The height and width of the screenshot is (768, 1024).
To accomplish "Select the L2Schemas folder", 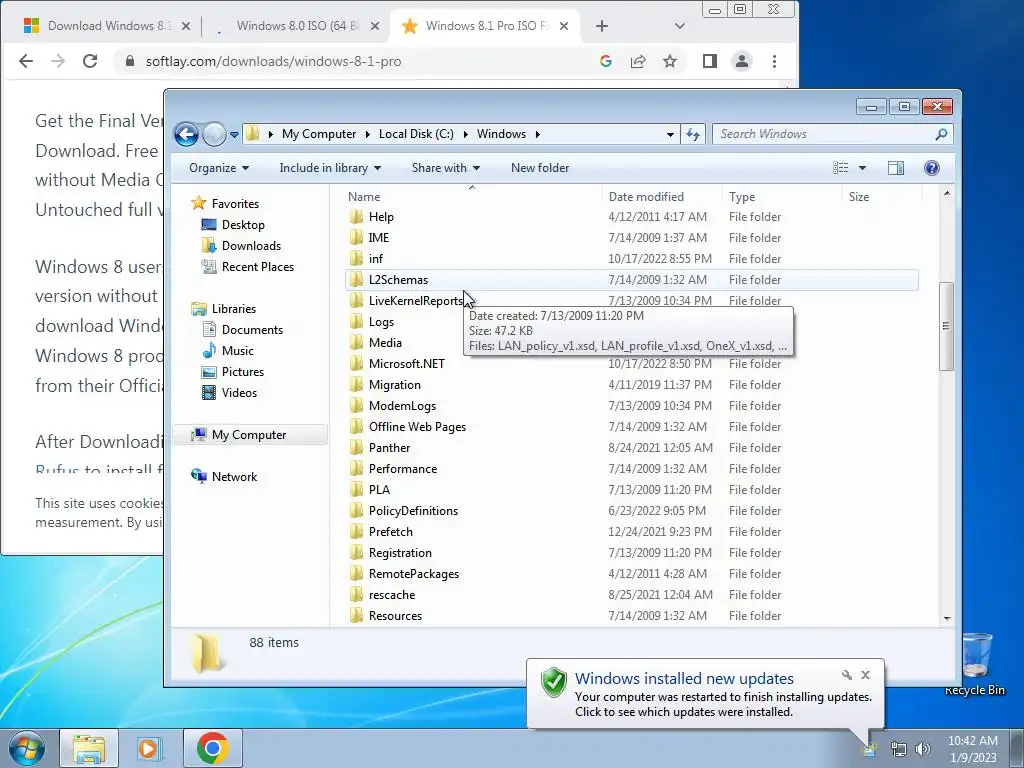I will click(398, 280).
